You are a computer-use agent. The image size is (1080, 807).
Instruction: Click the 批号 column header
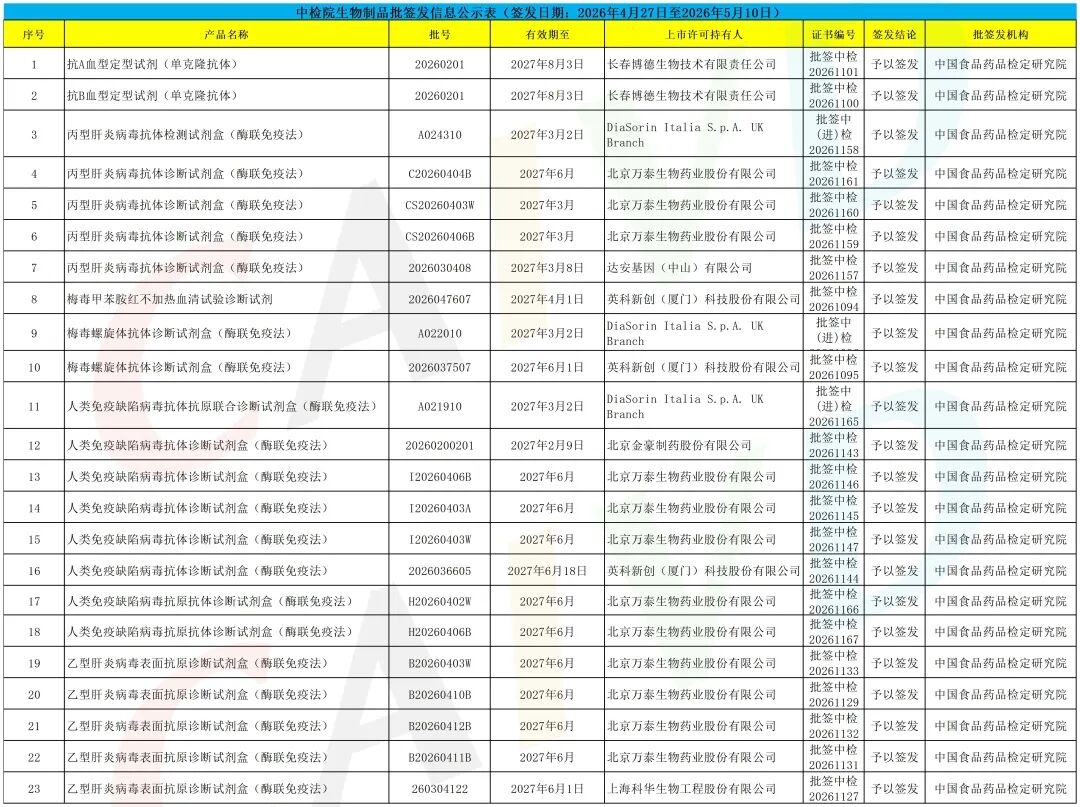tap(439, 34)
